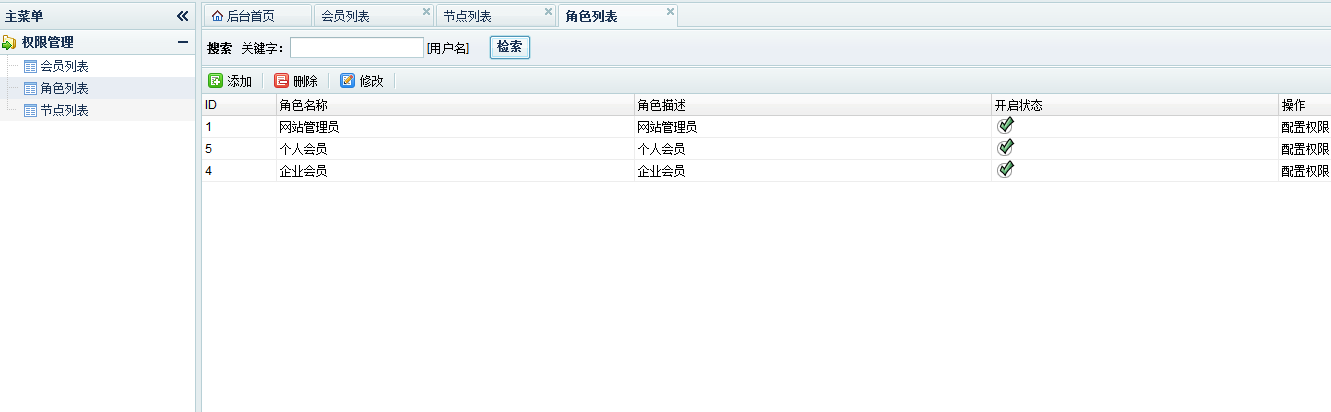1331x412 pixels.
Task: Click the Add (添加) toolbar icon
Action: pyautogui.click(x=215, y=81)
